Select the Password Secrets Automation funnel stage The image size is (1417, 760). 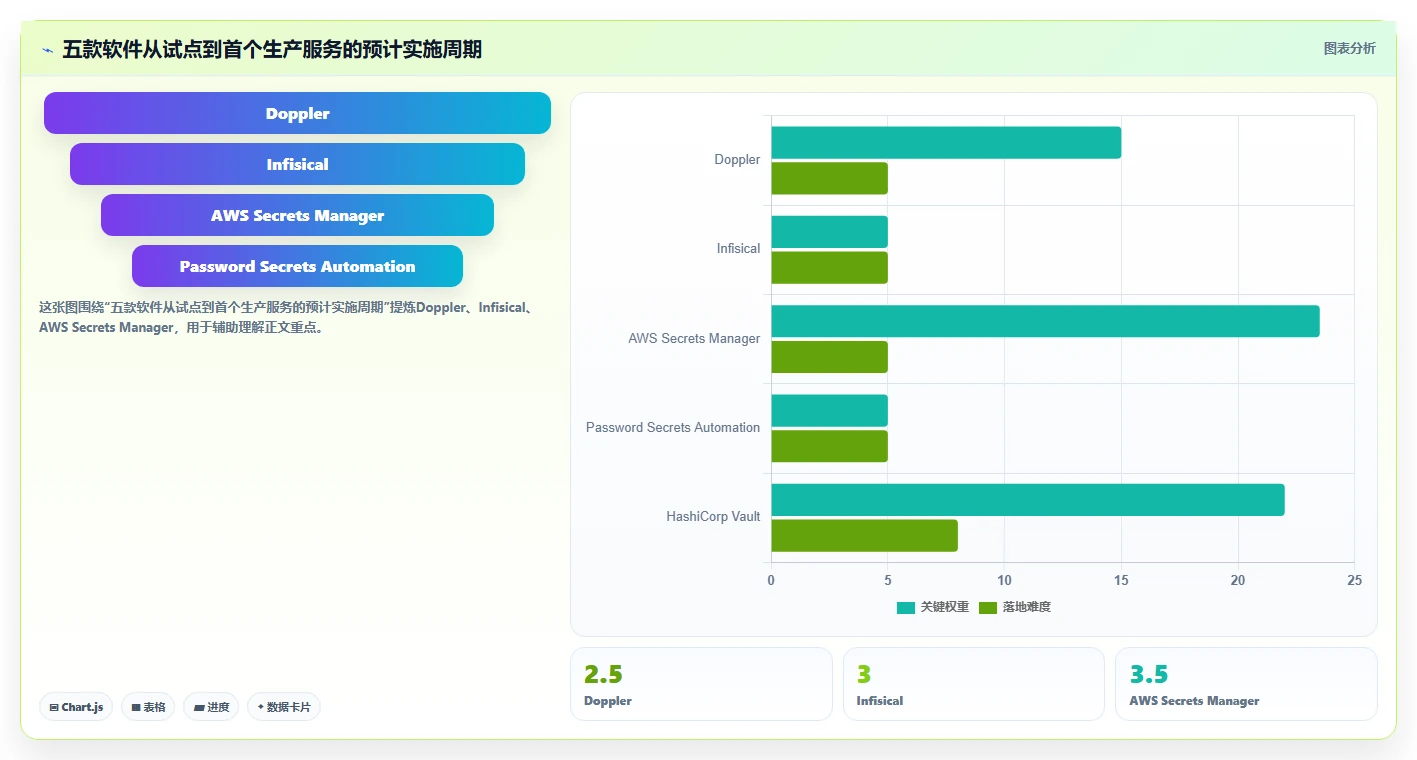(297, 266)
